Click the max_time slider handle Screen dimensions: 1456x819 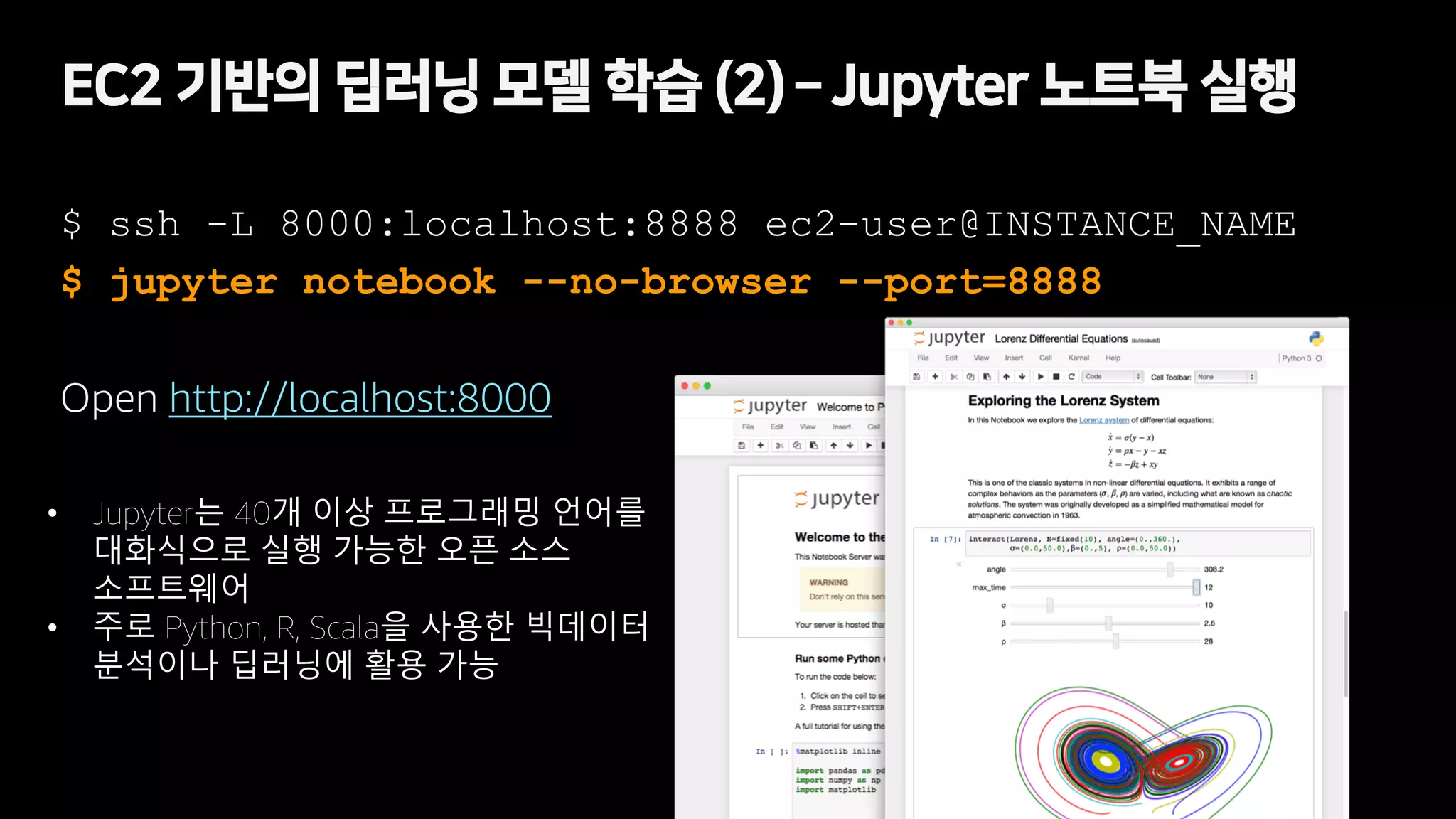pos(1196,587)
